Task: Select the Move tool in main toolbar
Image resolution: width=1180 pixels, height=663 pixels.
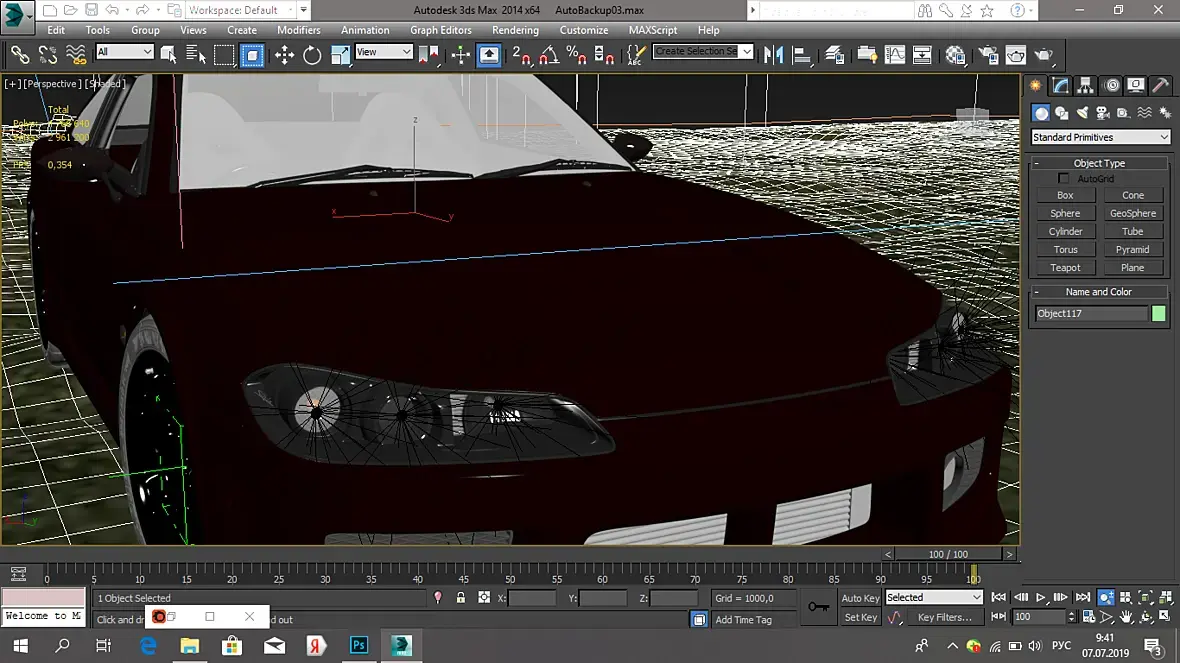Action: (x=285, y=55)
